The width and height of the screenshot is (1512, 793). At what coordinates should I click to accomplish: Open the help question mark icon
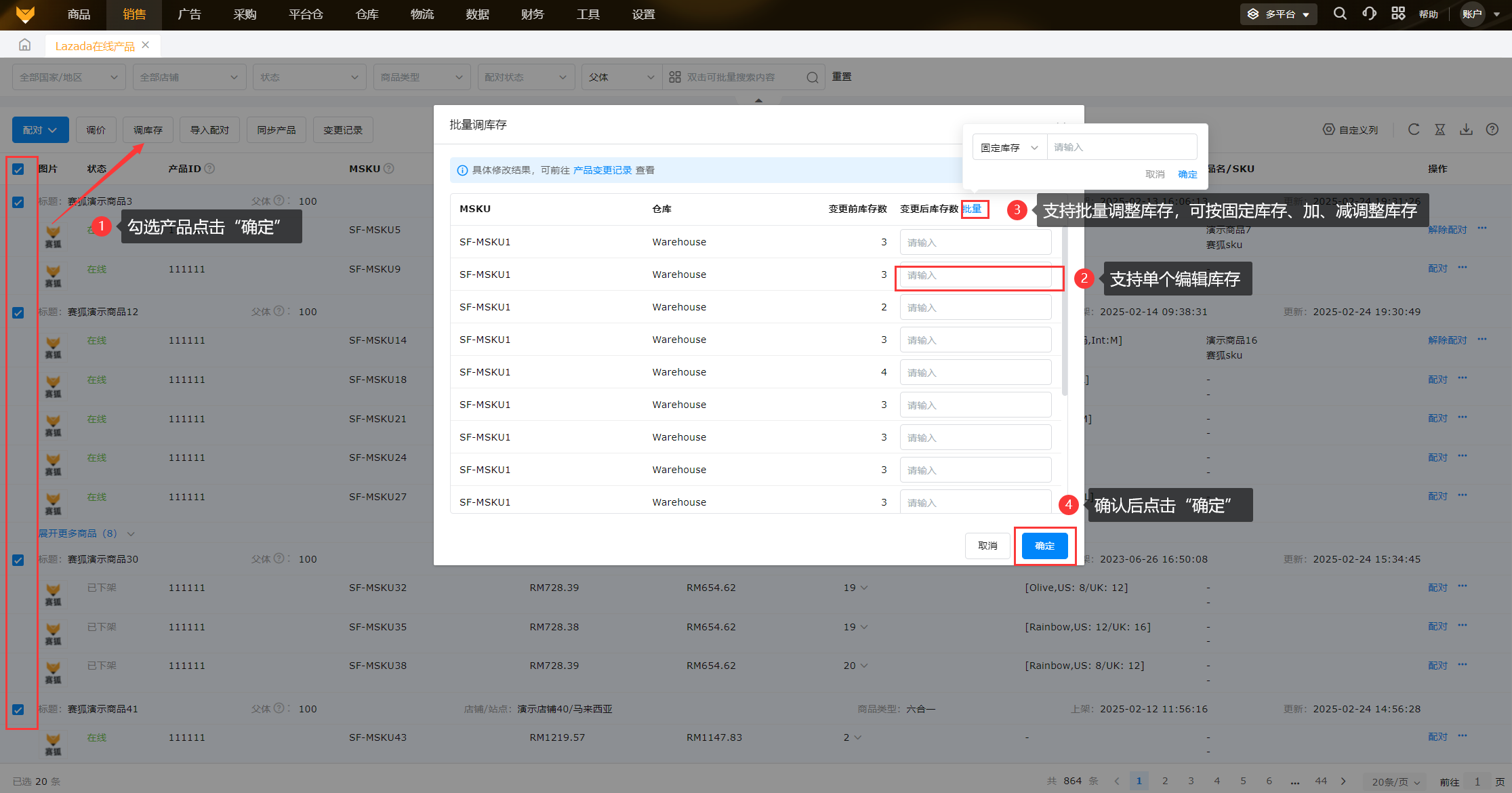tap(1492, 129)
